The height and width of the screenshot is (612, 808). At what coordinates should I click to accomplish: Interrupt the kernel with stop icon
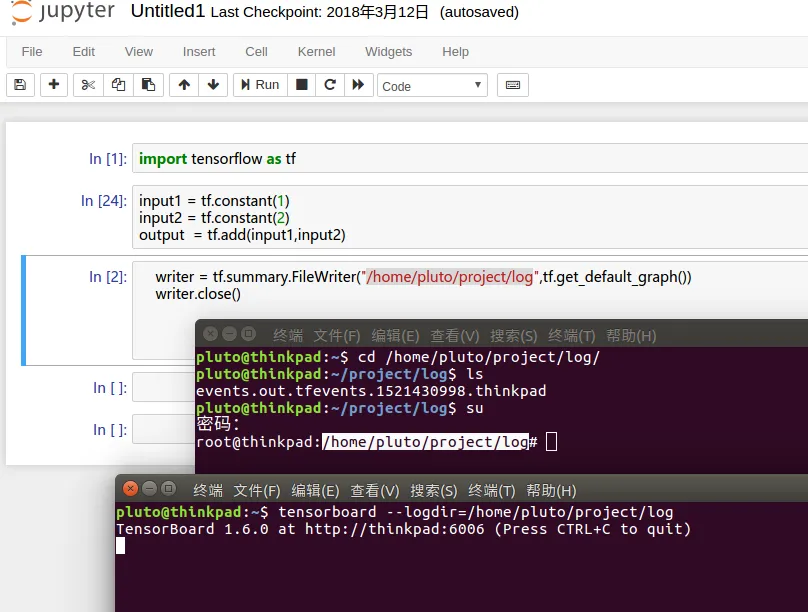click(301, 85)
